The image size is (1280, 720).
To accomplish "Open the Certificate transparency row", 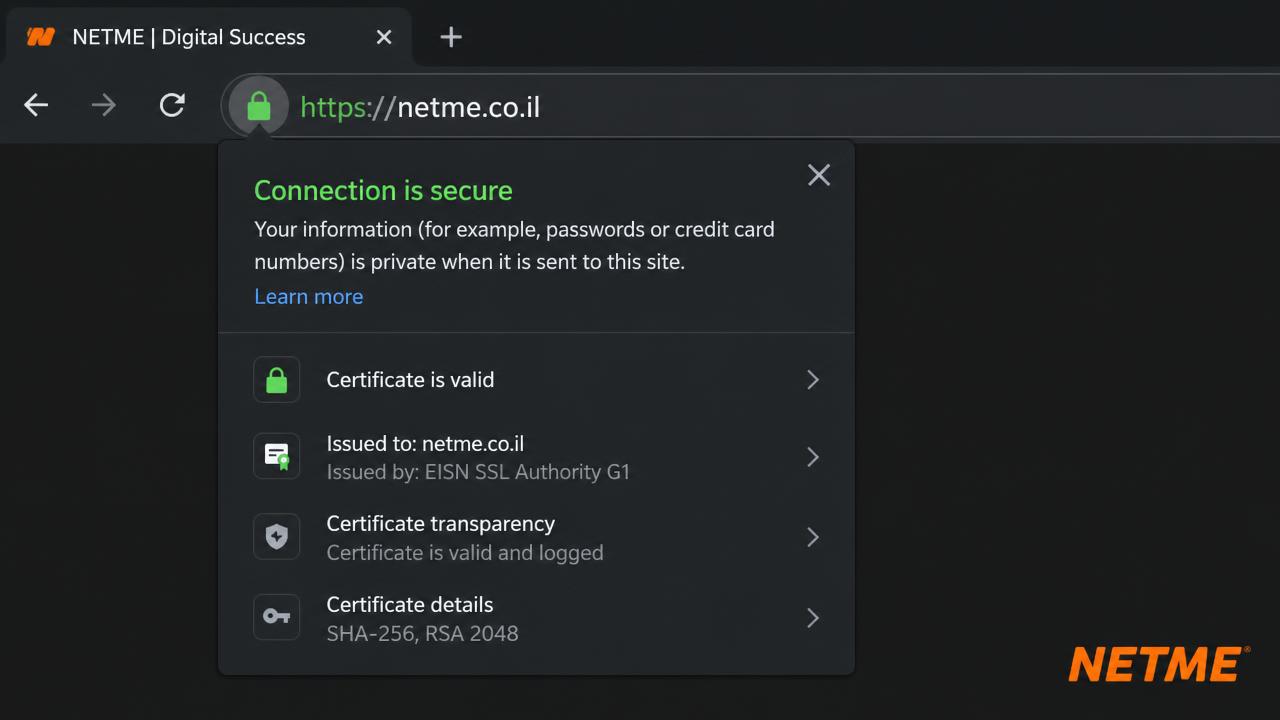I will (x=536, y=538).
